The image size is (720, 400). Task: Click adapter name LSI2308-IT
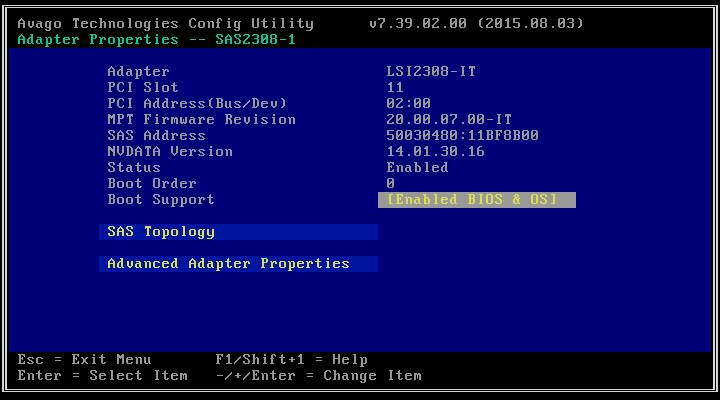(x=431, y=72)
